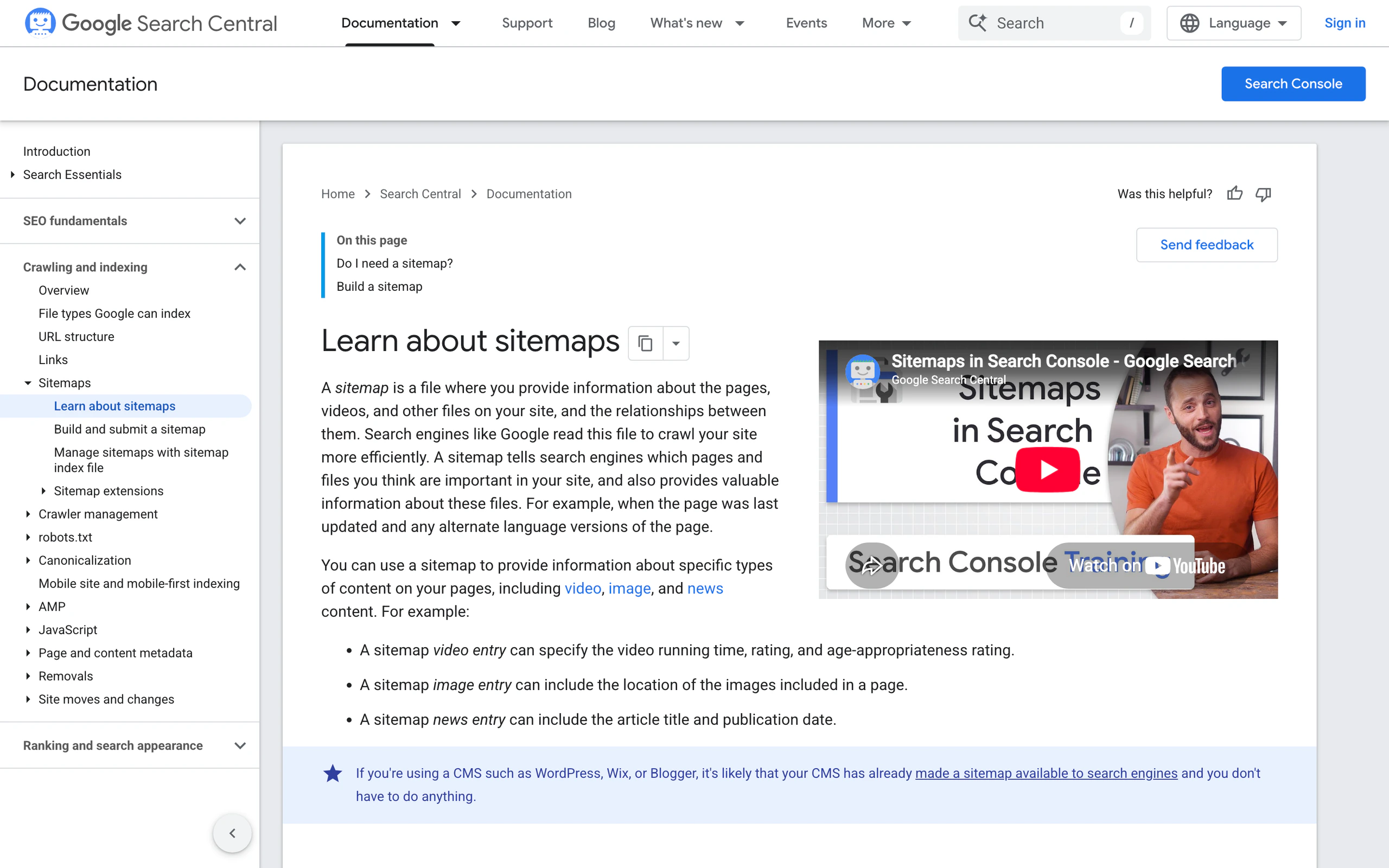Open the Documentation menu dropdown

[456, 23]
